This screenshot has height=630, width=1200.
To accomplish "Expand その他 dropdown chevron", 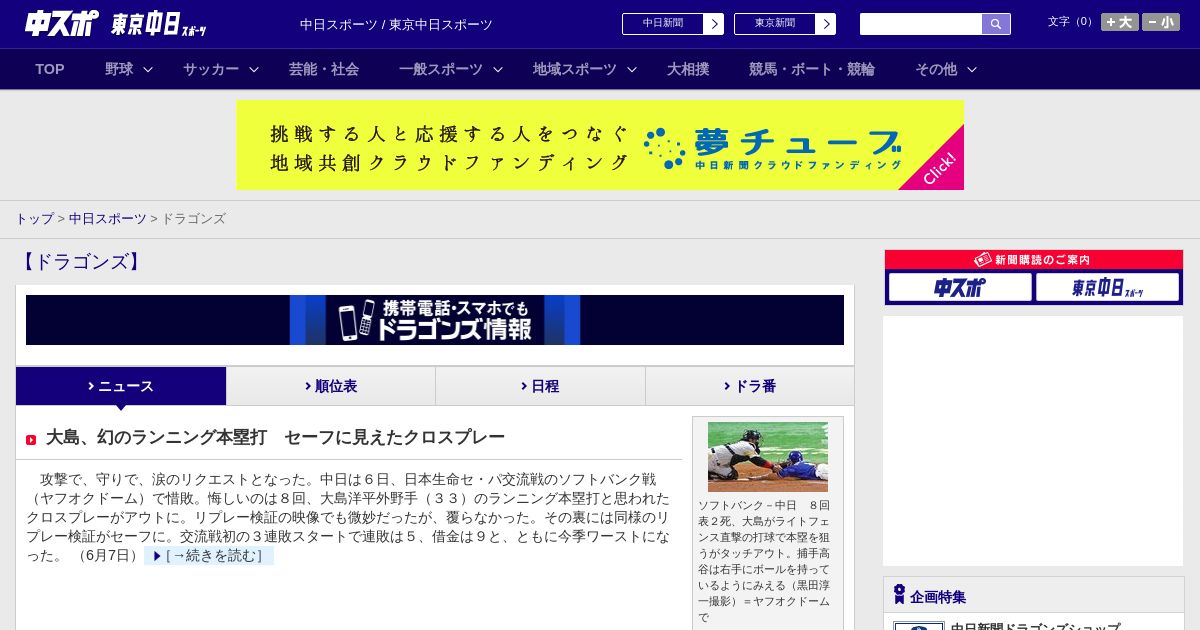I will 972,69.
